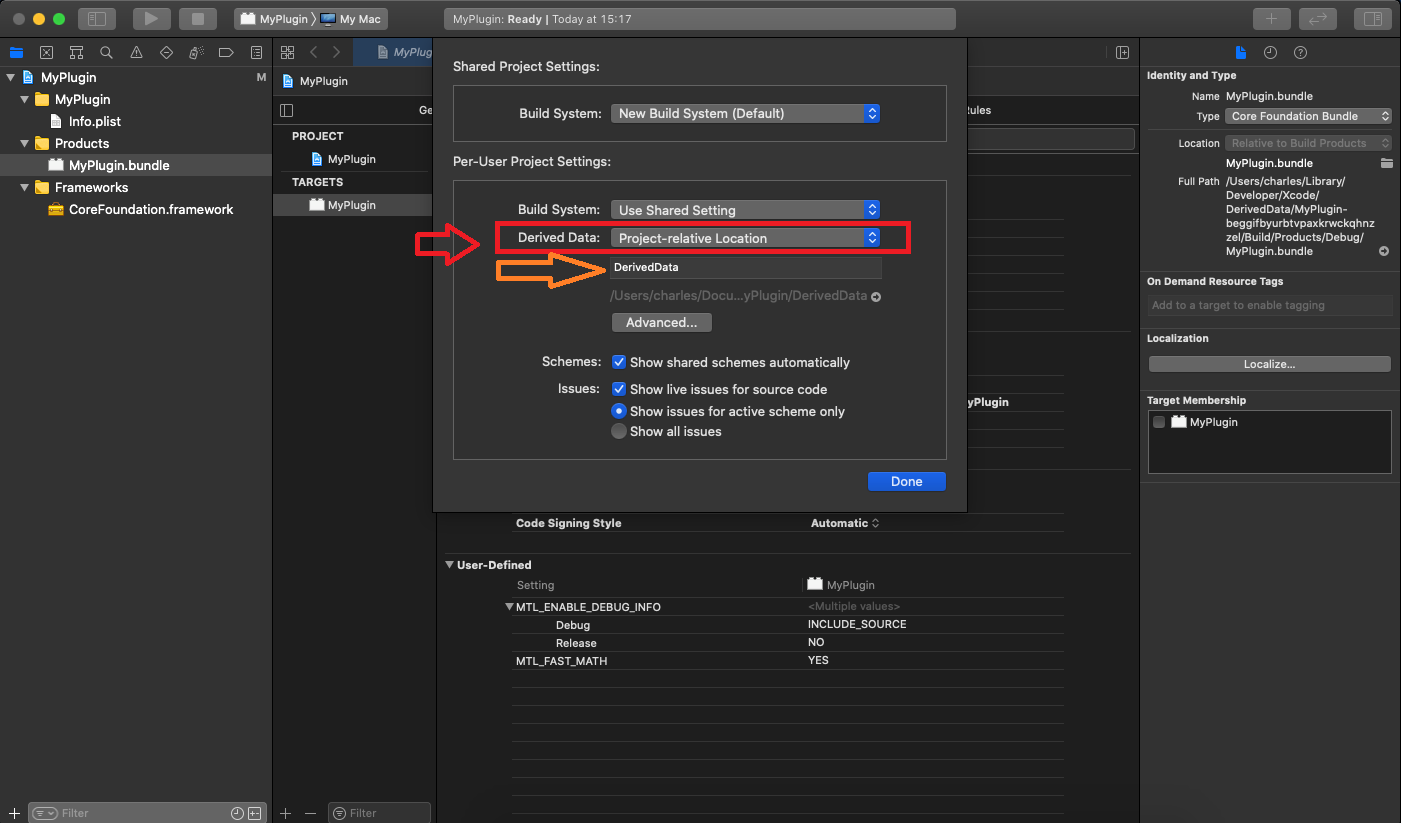Click the Stop button in toolbar

198,19
